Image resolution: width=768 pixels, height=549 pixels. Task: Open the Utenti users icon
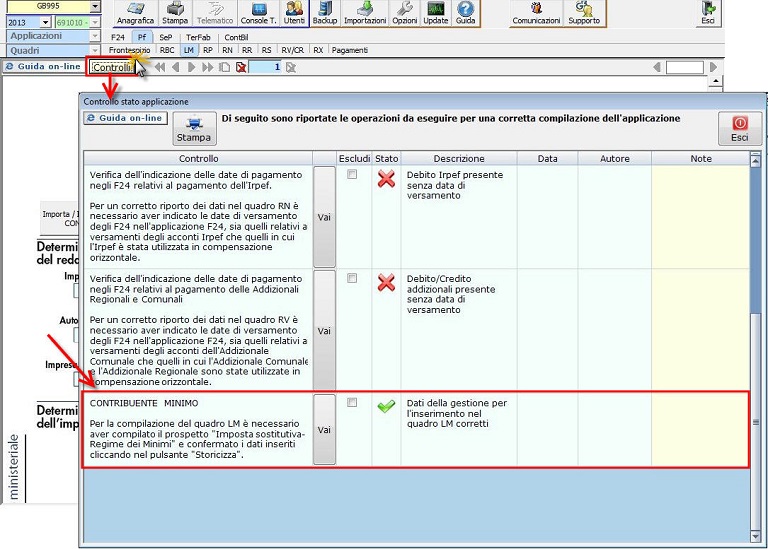[x=294, y=13]
